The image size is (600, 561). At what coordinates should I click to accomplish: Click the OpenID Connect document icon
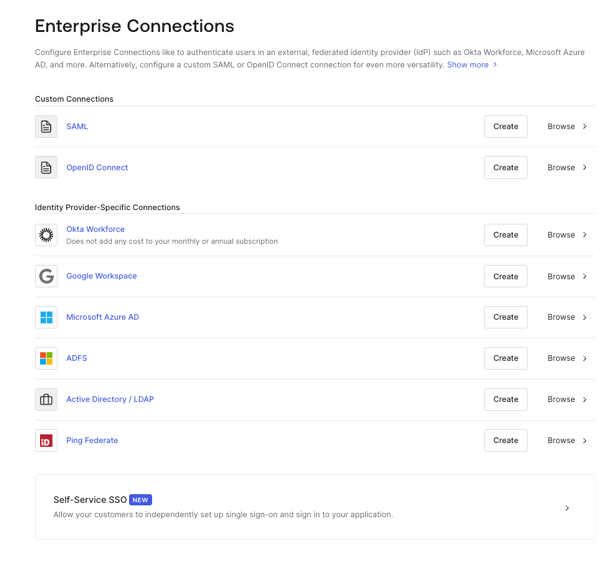tap(46, 168)
